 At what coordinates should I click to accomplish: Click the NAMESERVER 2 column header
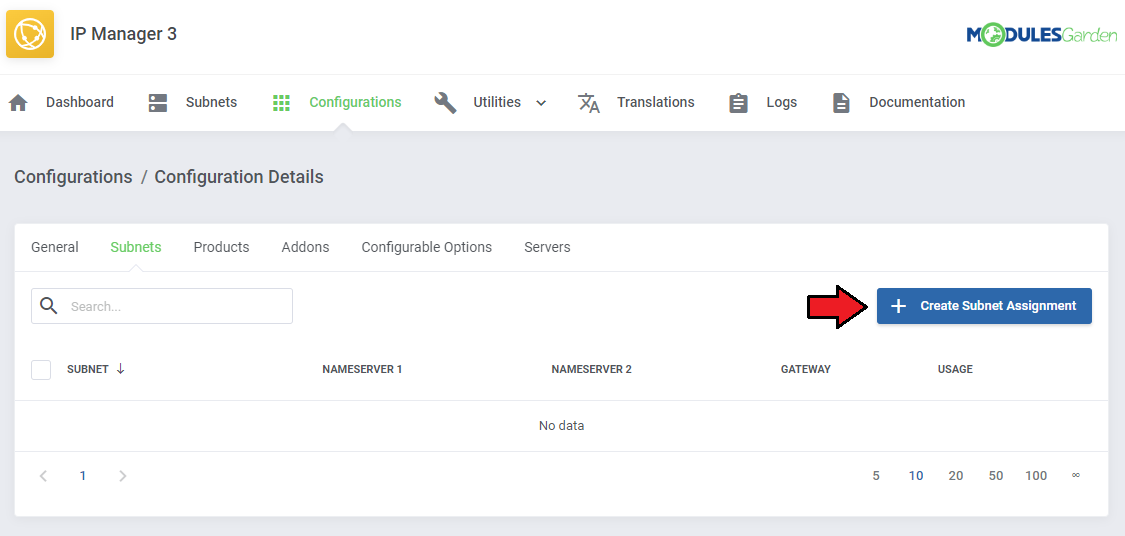(591, 370)
